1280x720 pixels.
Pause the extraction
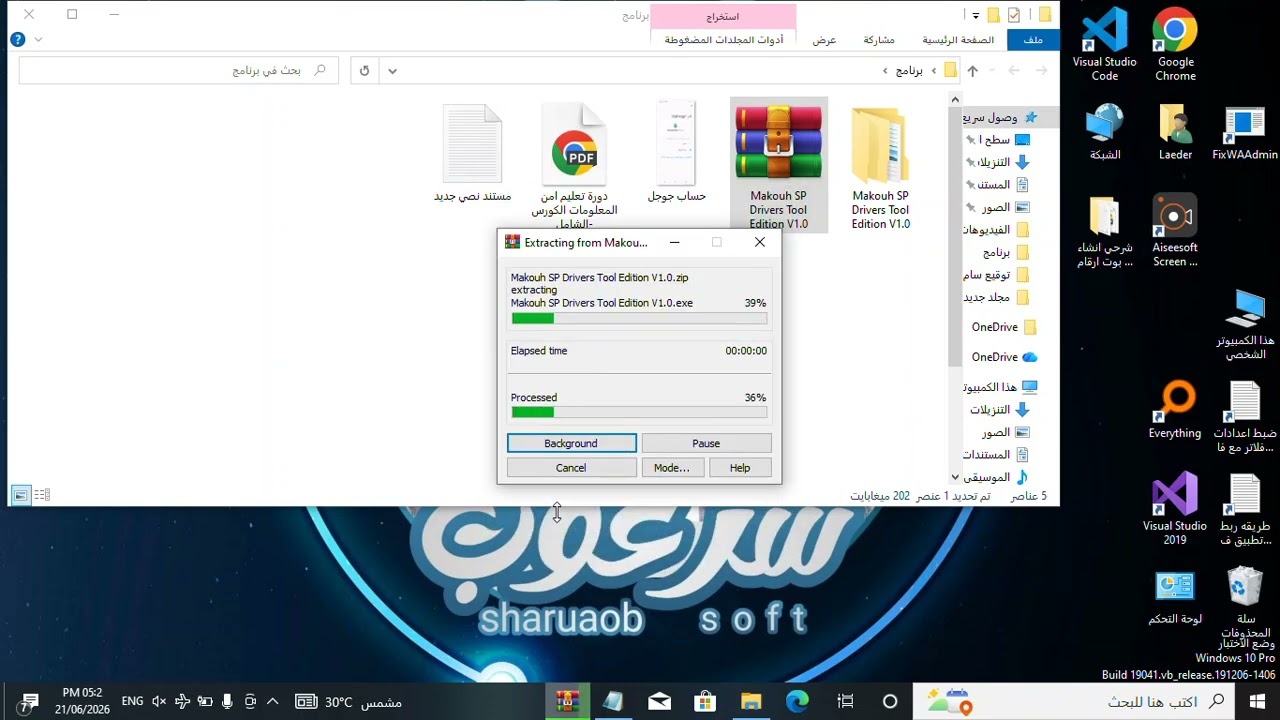pyautogui.click(x=706, y=443)
